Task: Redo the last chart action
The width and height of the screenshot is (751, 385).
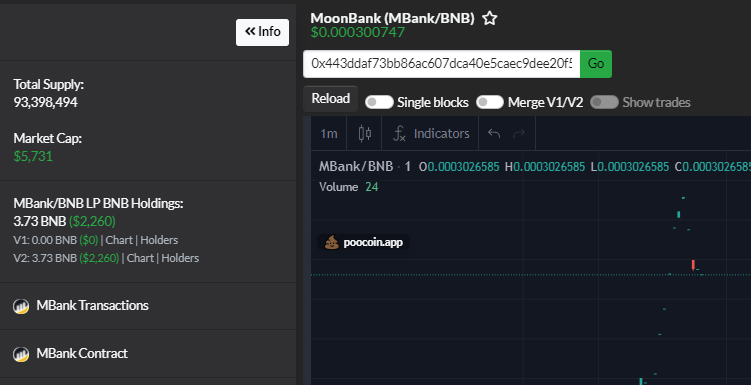Action: 519,134
